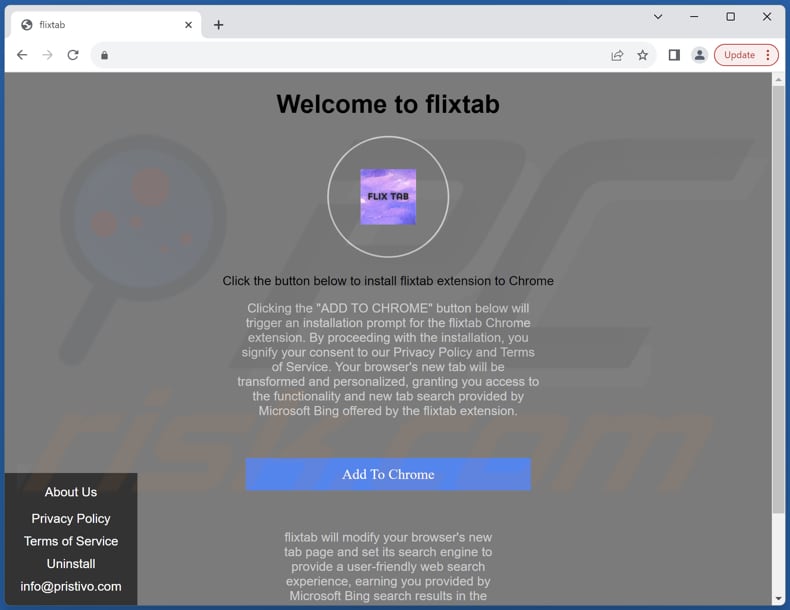Screen dimensions: 790x610
Task: Open the profile avatar menu
Action: 699,55
